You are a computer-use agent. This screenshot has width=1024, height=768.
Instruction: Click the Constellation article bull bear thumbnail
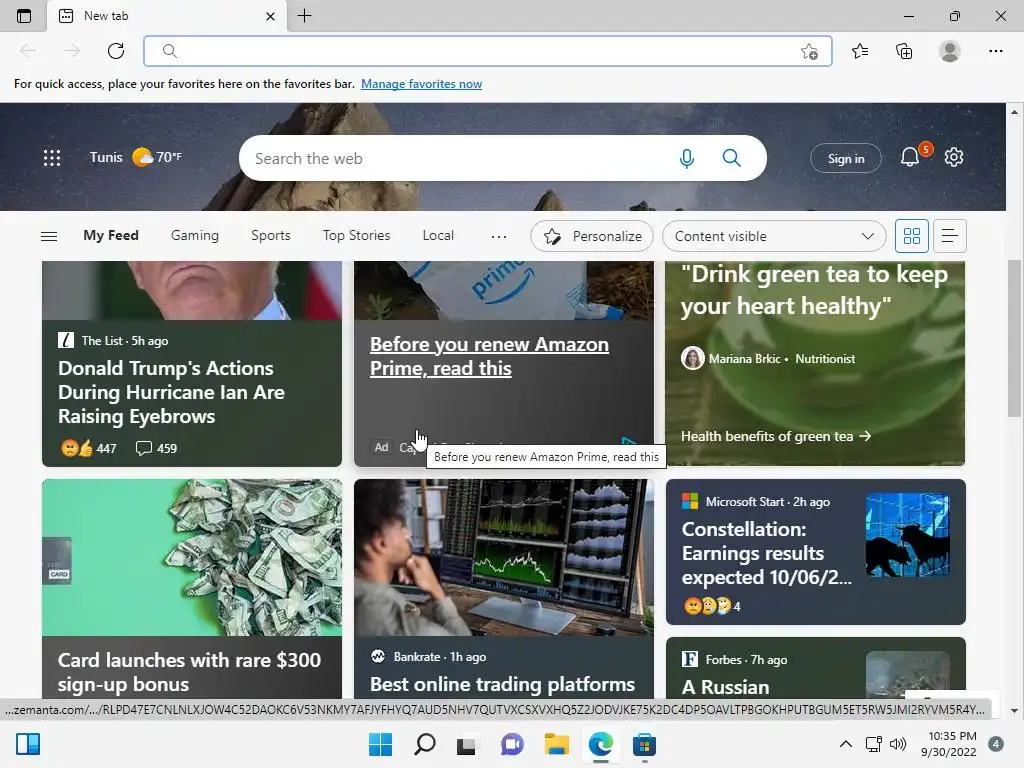pyautogui.click(x=907, y=535)
